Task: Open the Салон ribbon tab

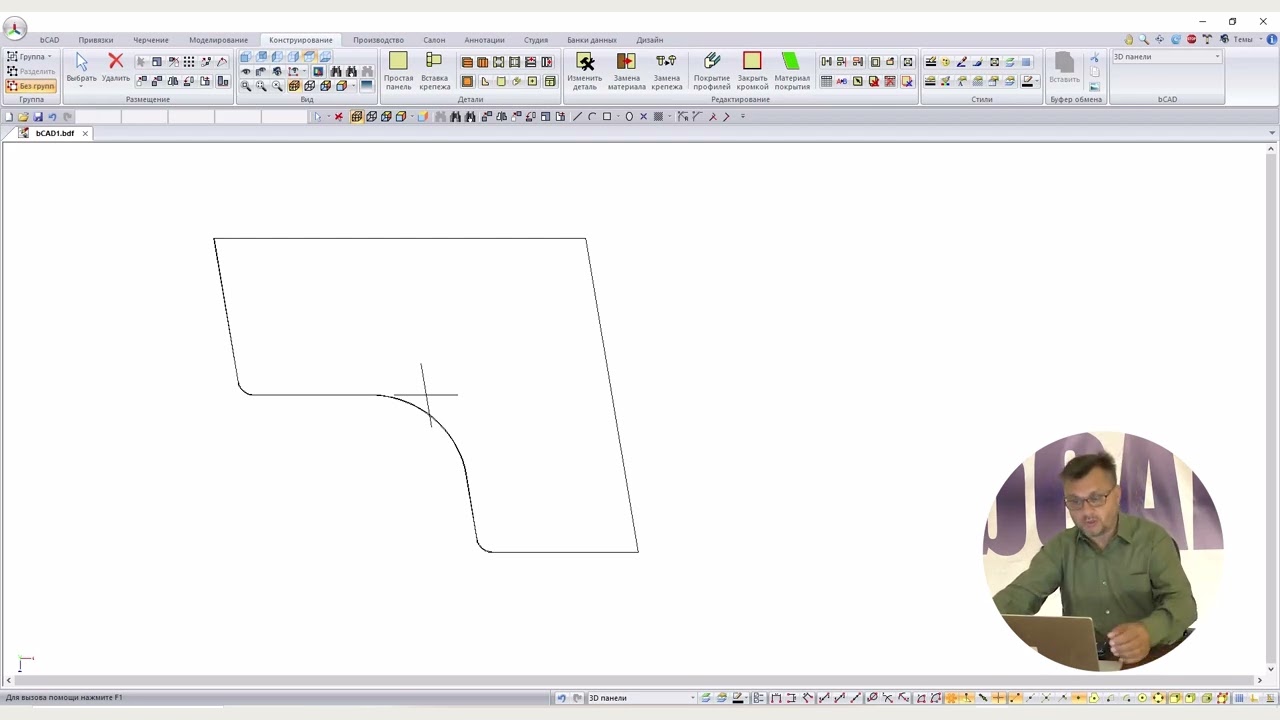Action: (x=434, y=40)
